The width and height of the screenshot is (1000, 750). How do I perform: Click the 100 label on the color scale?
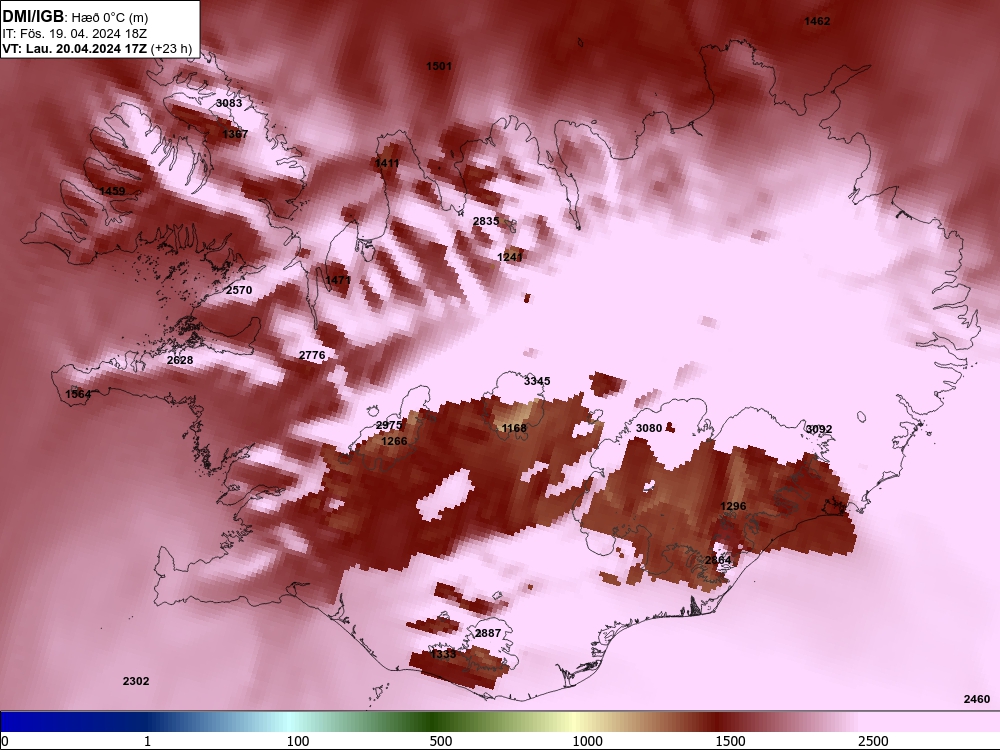pyautogui.click(x=298, y=741)
